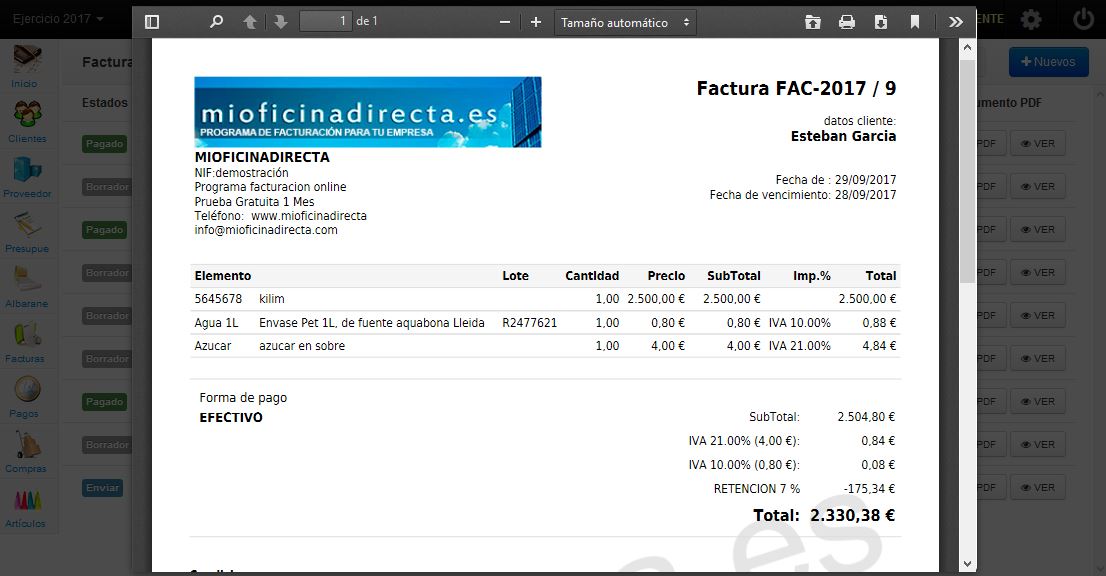Screen dimensions: 1106x576
Task: Click the bookmark current view icon
Action: tap(915, 22)
